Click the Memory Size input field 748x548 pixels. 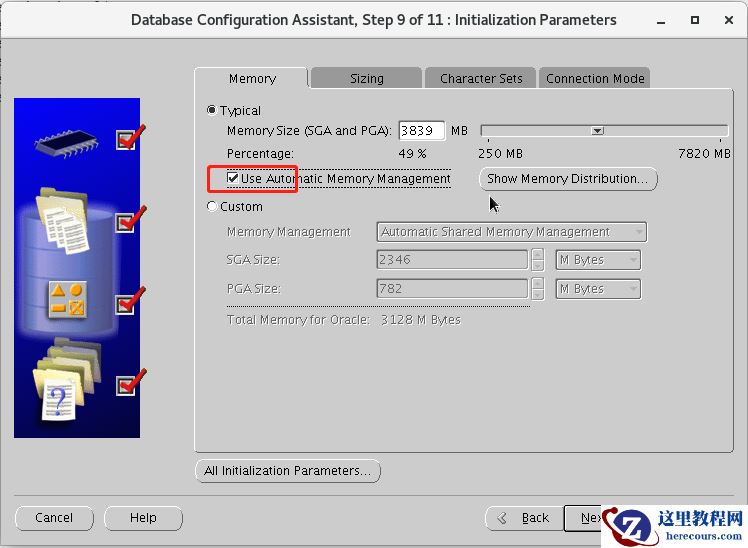point(422,131)
